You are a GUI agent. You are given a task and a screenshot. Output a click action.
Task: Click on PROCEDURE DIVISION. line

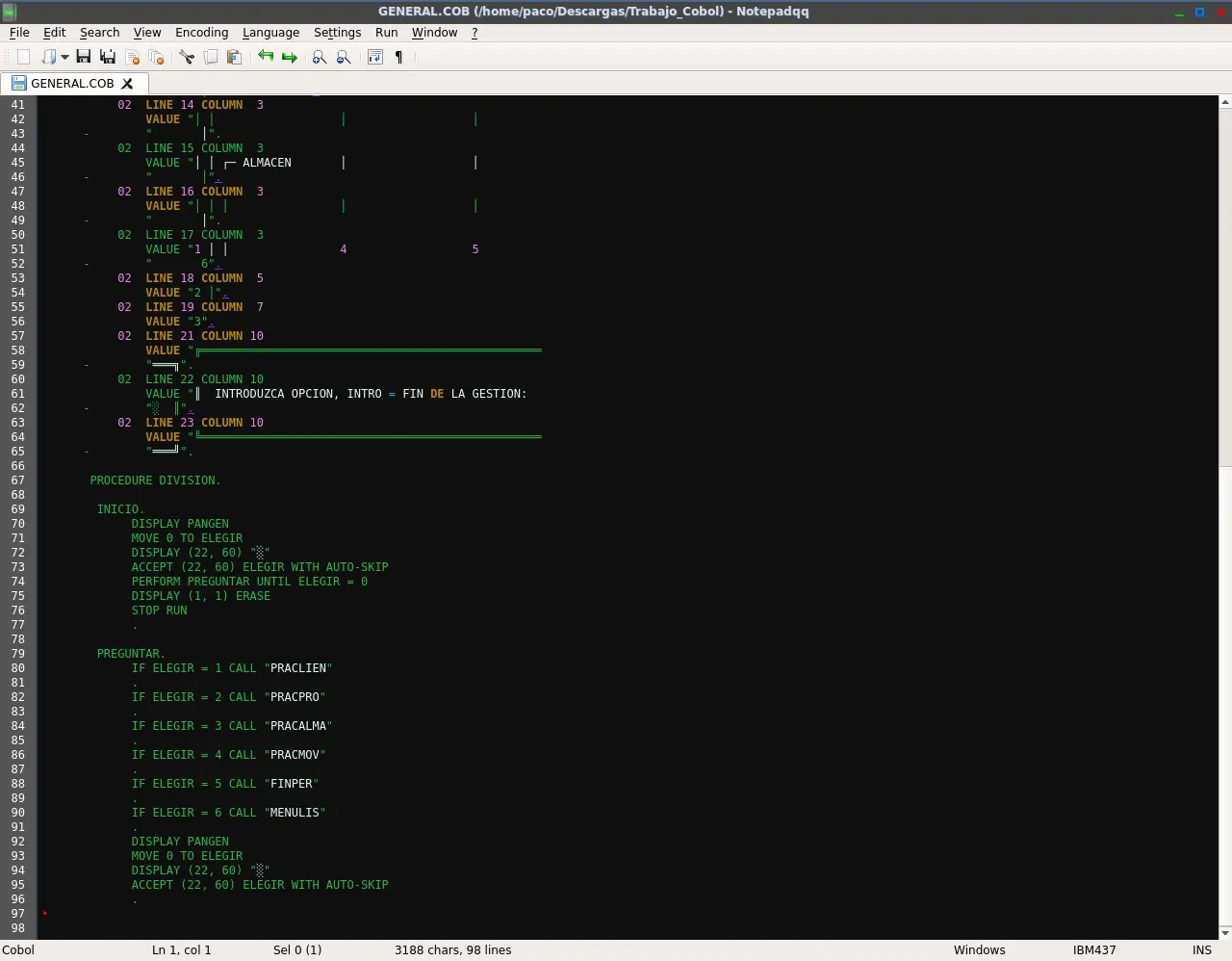click(155, 480)
